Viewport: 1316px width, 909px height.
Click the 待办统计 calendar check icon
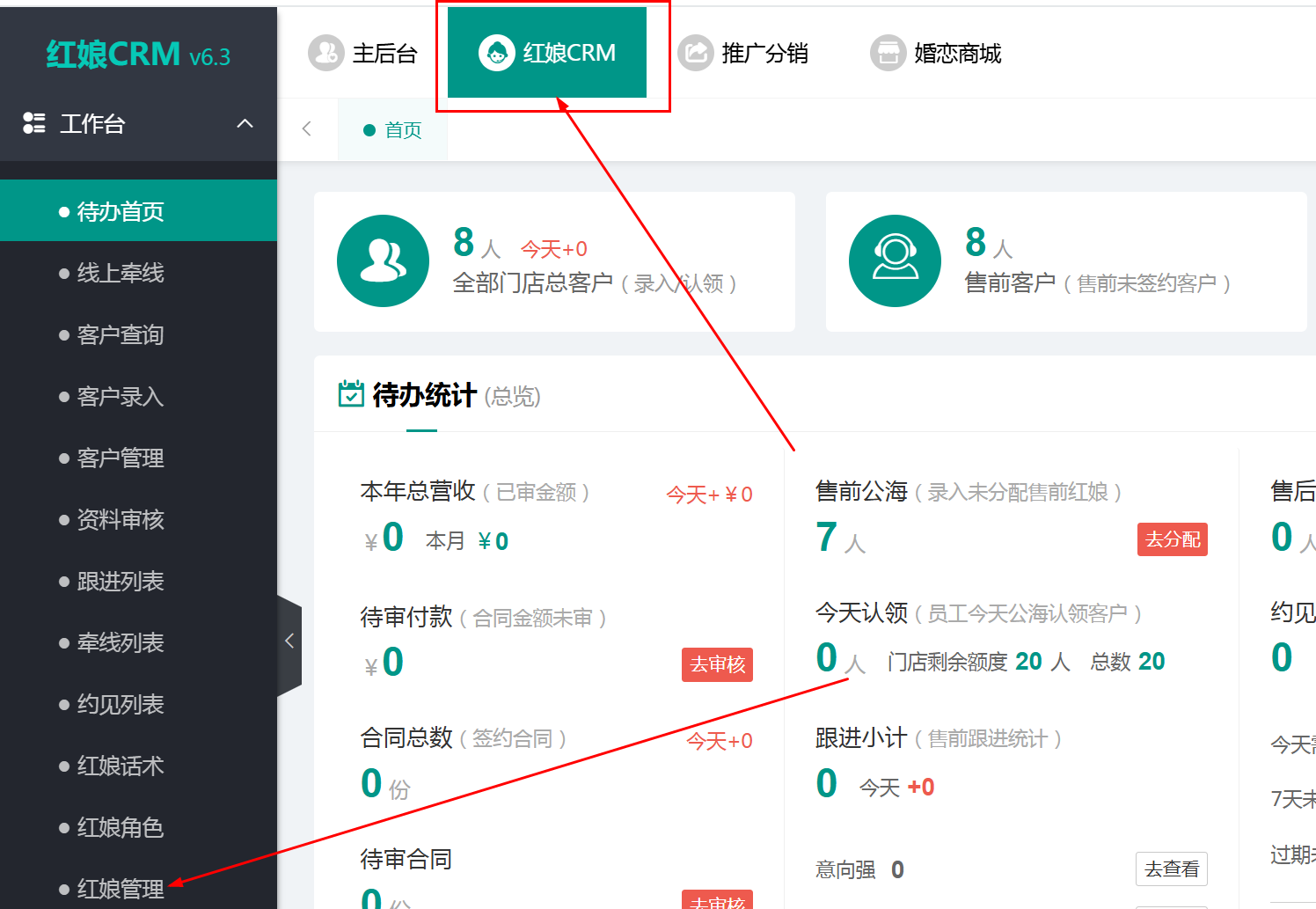(x=351, y=393)
